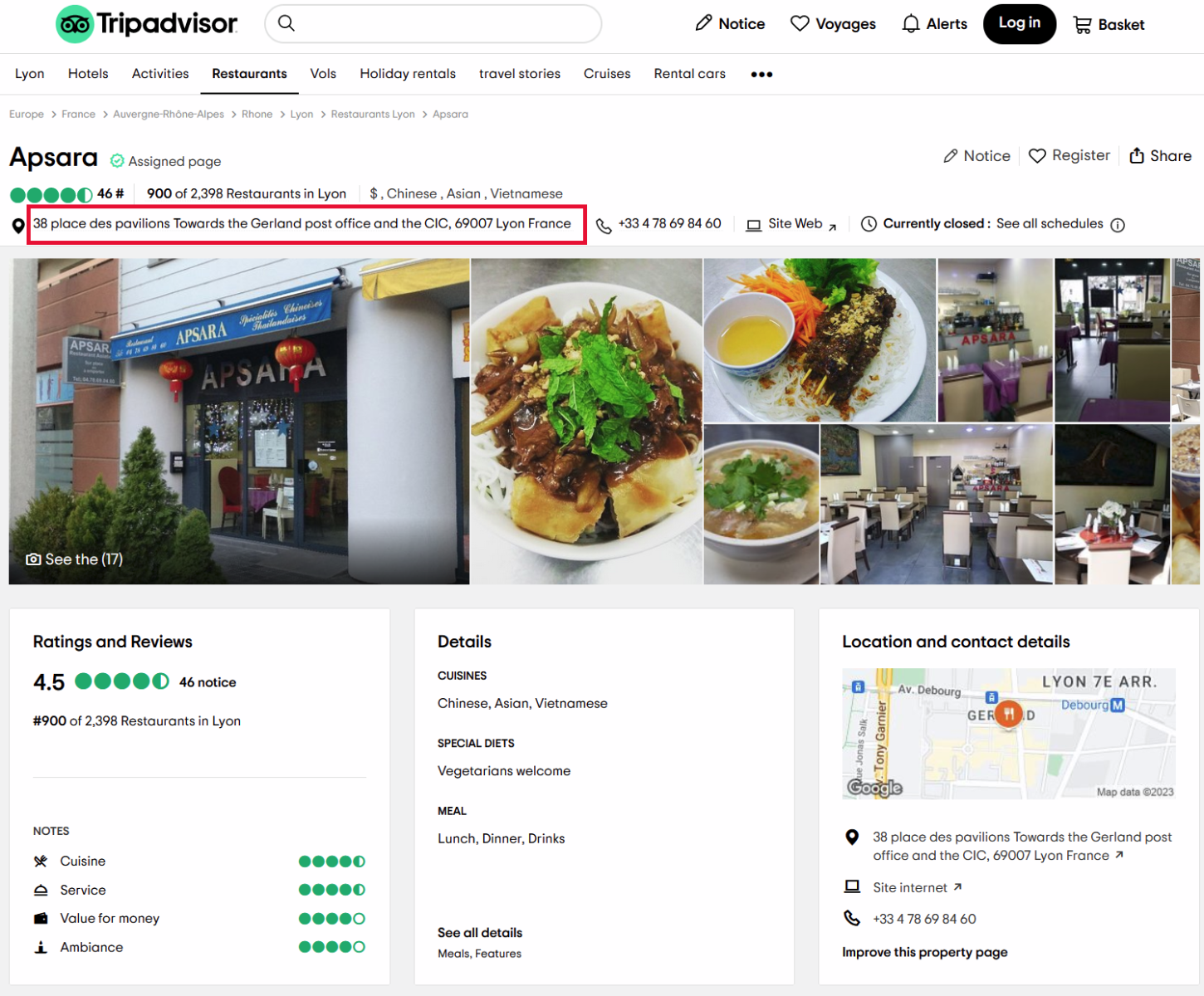Click the clock icon beside Currently closed

(869, 224)
